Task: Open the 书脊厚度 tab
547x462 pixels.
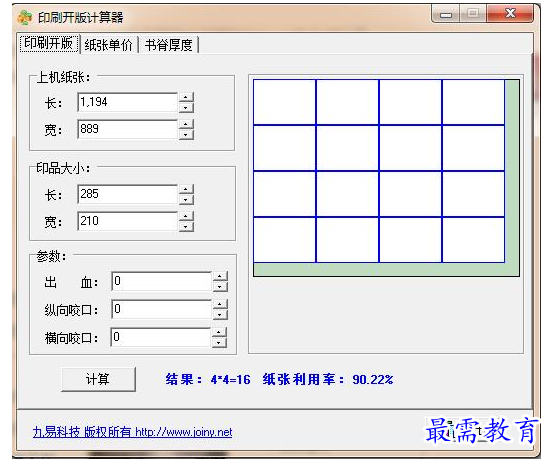Action: (x=168, y=45)
